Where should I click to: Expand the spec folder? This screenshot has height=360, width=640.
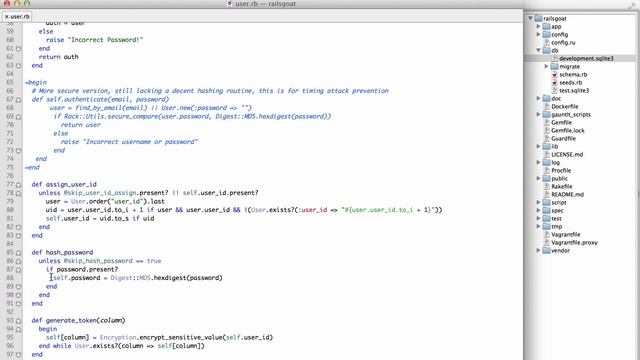[x=538, y=210]
